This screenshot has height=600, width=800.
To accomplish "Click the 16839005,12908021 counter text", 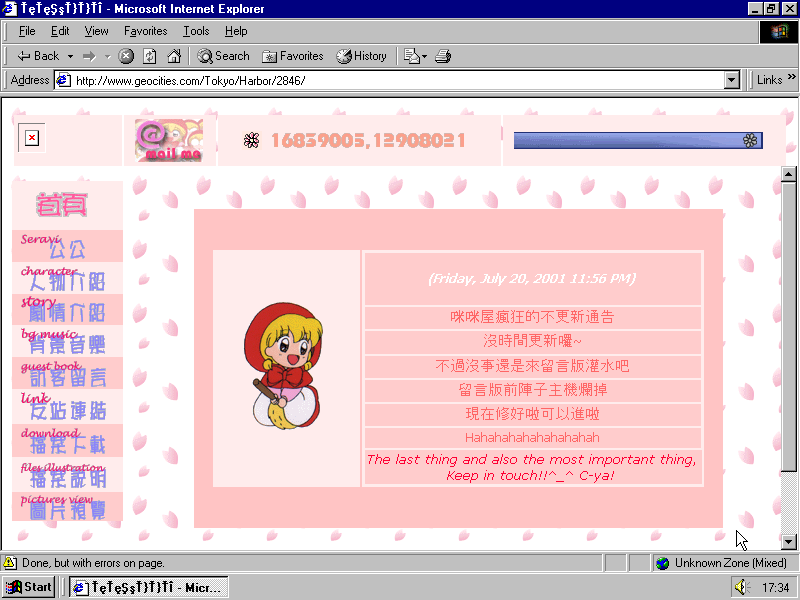I will click(368, 140).
